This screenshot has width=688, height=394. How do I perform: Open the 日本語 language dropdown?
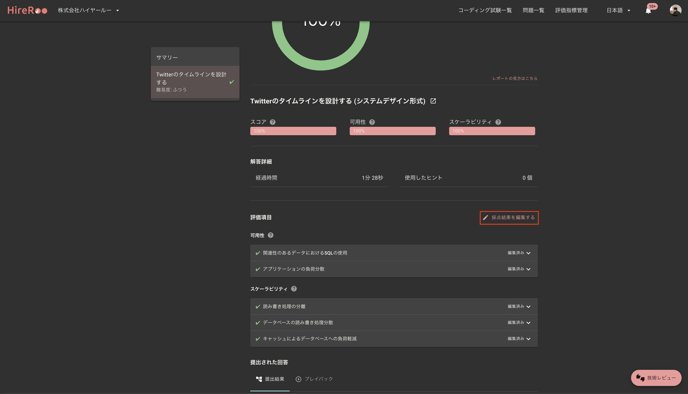pos(618,11)
